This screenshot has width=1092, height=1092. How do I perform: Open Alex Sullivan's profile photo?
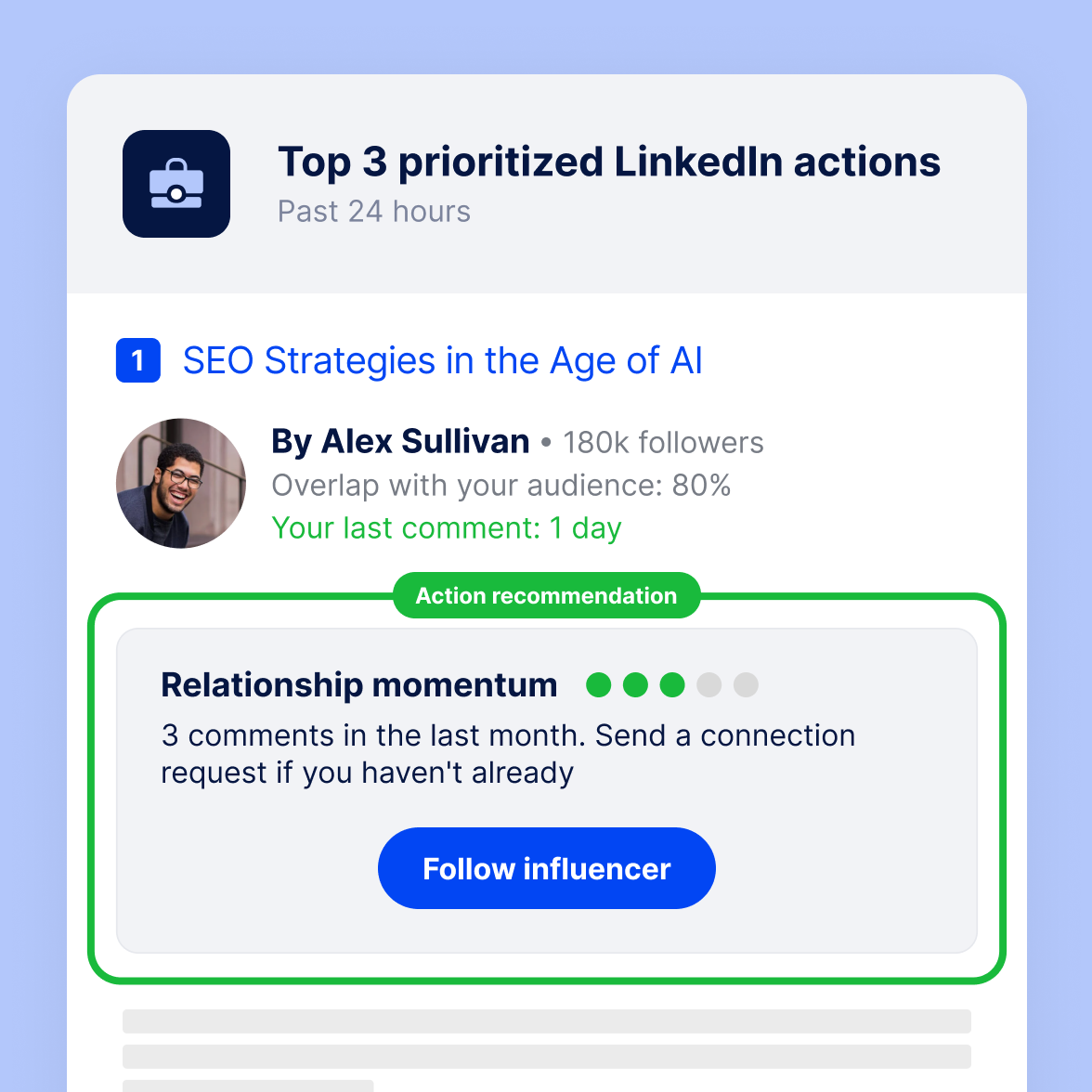[181, 483]
